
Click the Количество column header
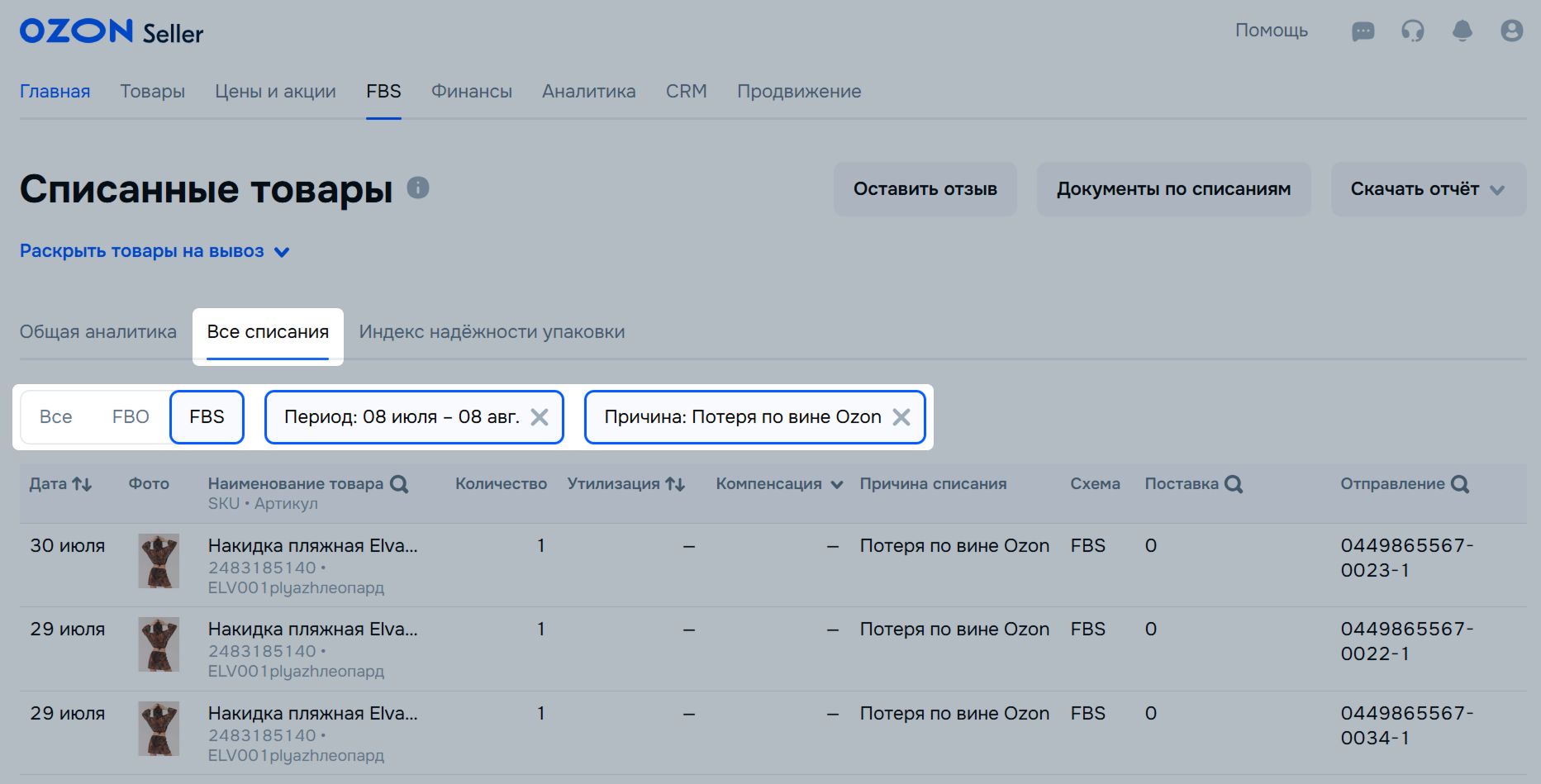point(501,484)
